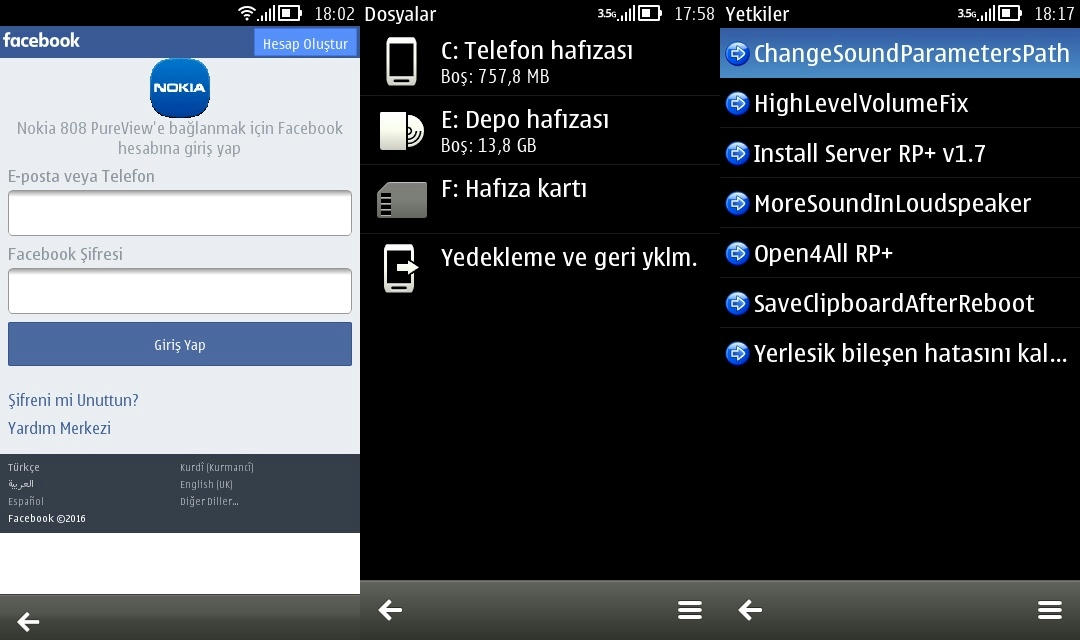Open Diğer Diller… link
1080x640 pixels.
[209, 502]
